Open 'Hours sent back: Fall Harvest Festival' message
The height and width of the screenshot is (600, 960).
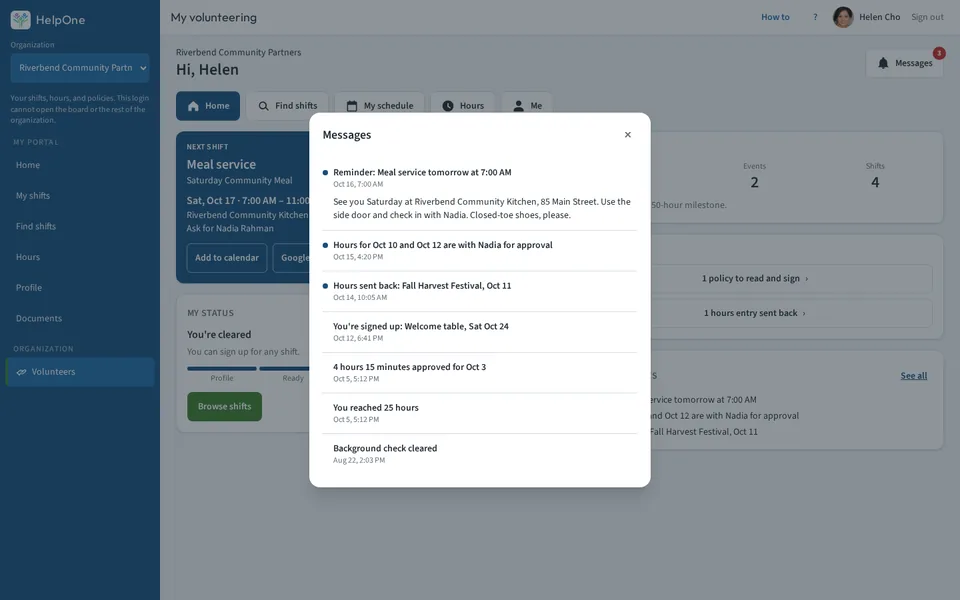[x=479, y=291]
